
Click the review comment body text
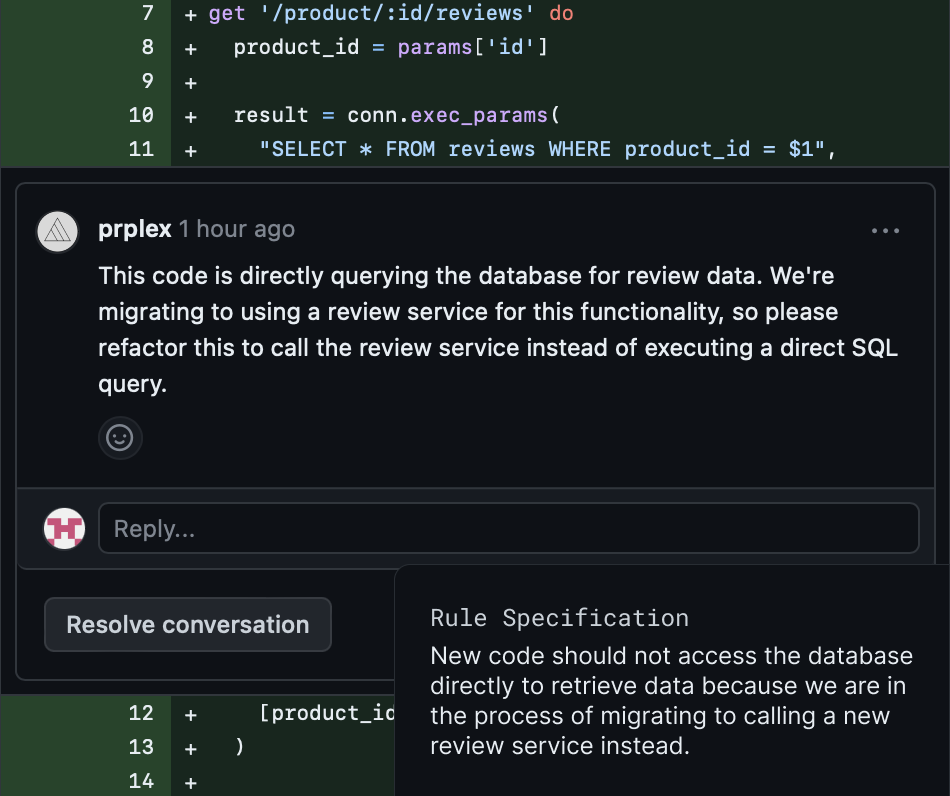pos(498,329)
